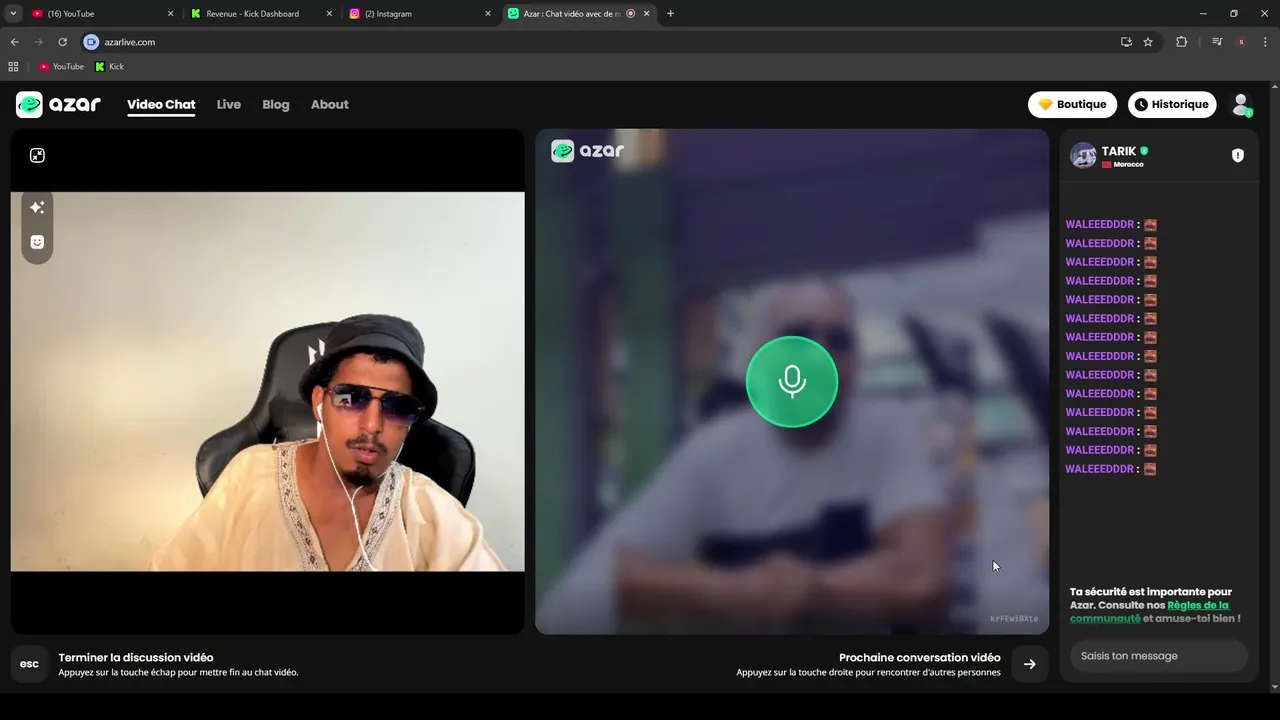Focus the 'Saisis ton message' input
Viewport: 1280px width, 720px height.
1159,656
